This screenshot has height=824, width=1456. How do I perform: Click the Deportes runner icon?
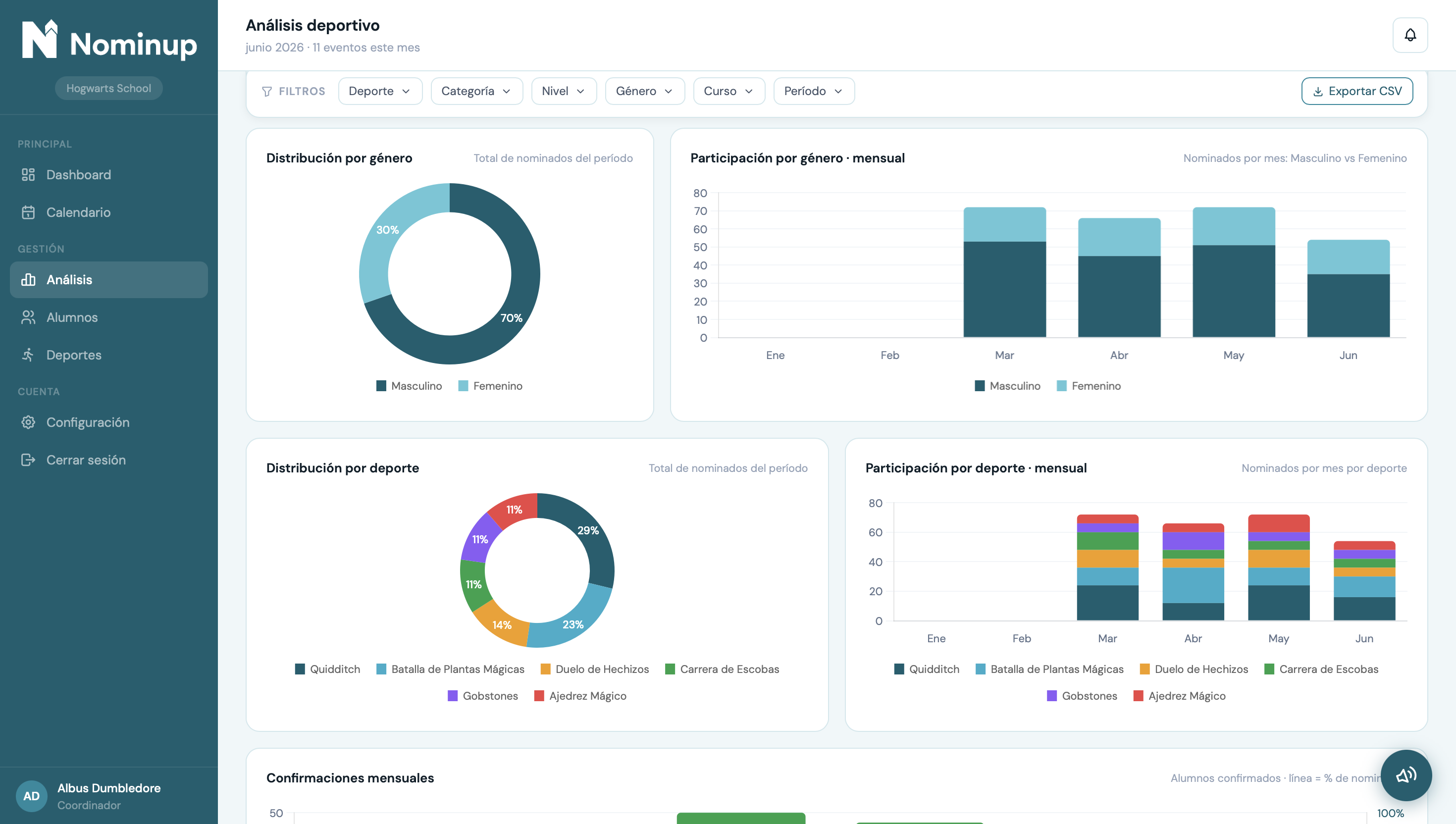click(x=28, y=355)
